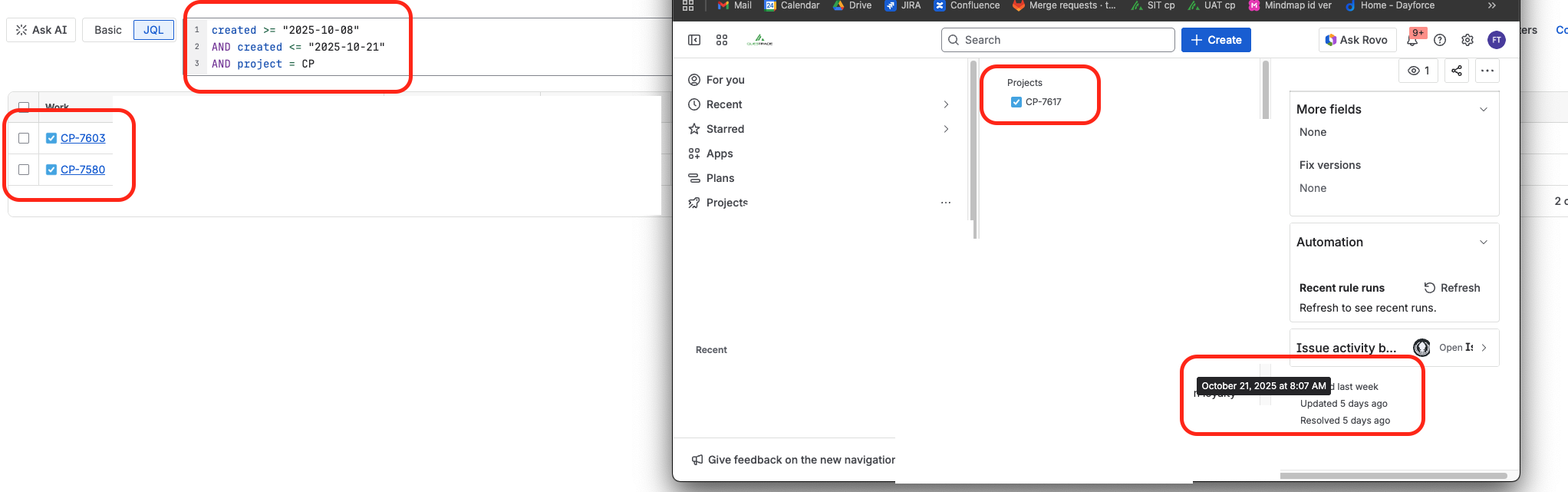Refresh the recent rule runs
The height and width of the screenshot is (492, 1568).
pyautogui.click(x=1452, y=288)
